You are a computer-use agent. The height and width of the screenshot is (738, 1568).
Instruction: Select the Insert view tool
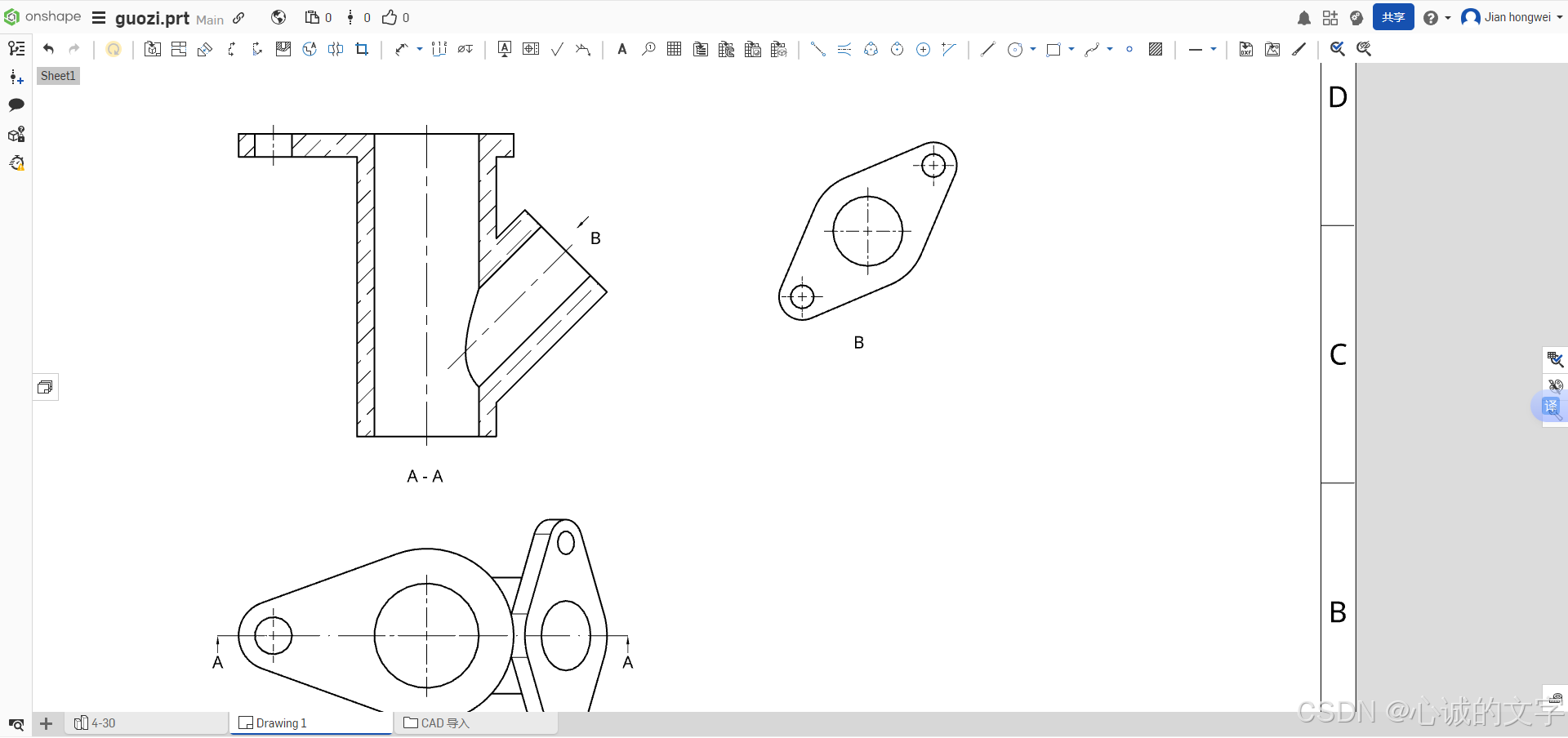(153, 49)
